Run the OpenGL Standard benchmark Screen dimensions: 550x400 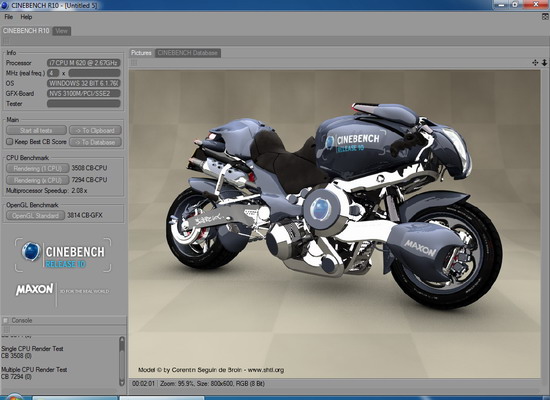[35, 215]
